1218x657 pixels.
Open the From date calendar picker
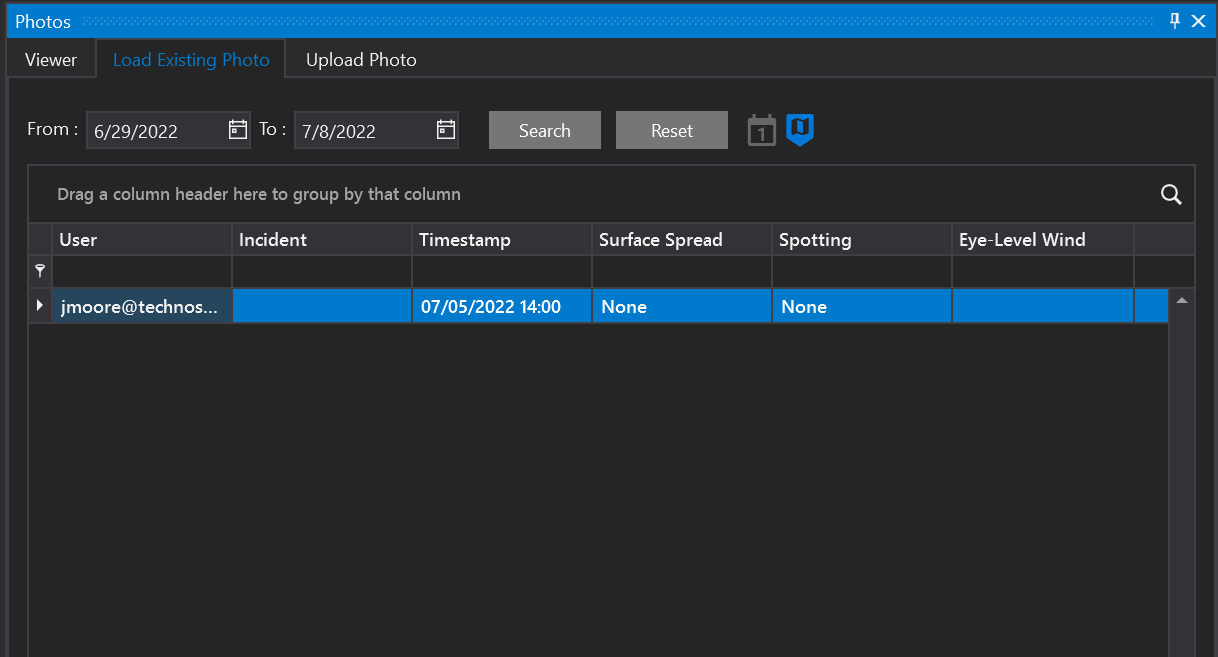[238, 130]
